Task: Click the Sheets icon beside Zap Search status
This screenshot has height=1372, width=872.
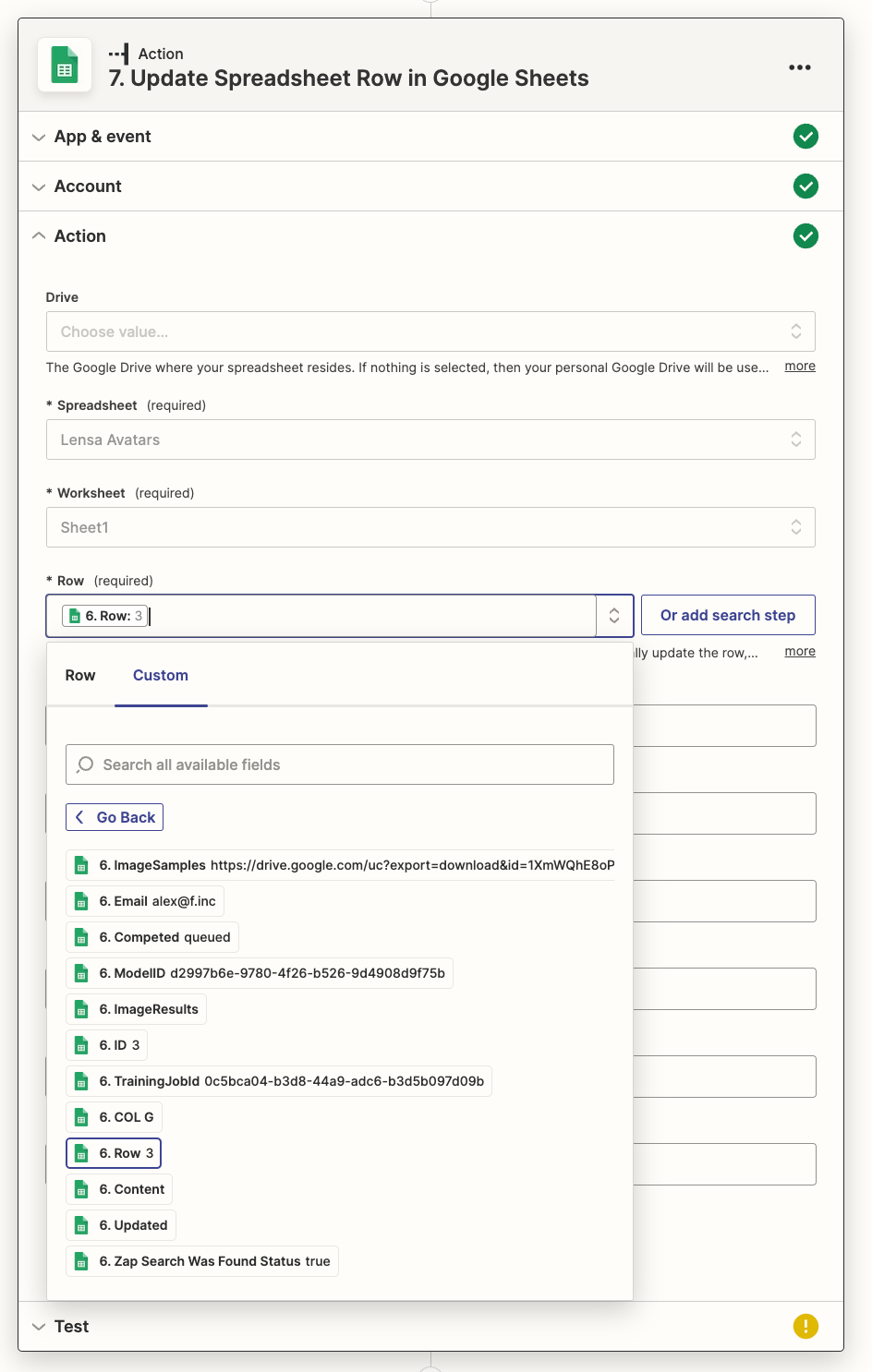Action: pos(81,1262)
